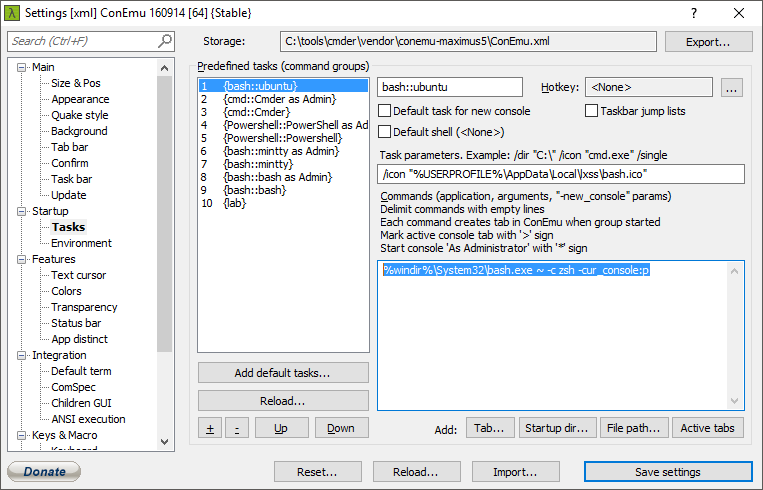Screen dimensions: 763x490
Task: Click the search magnifier icon
Action: 165,41
